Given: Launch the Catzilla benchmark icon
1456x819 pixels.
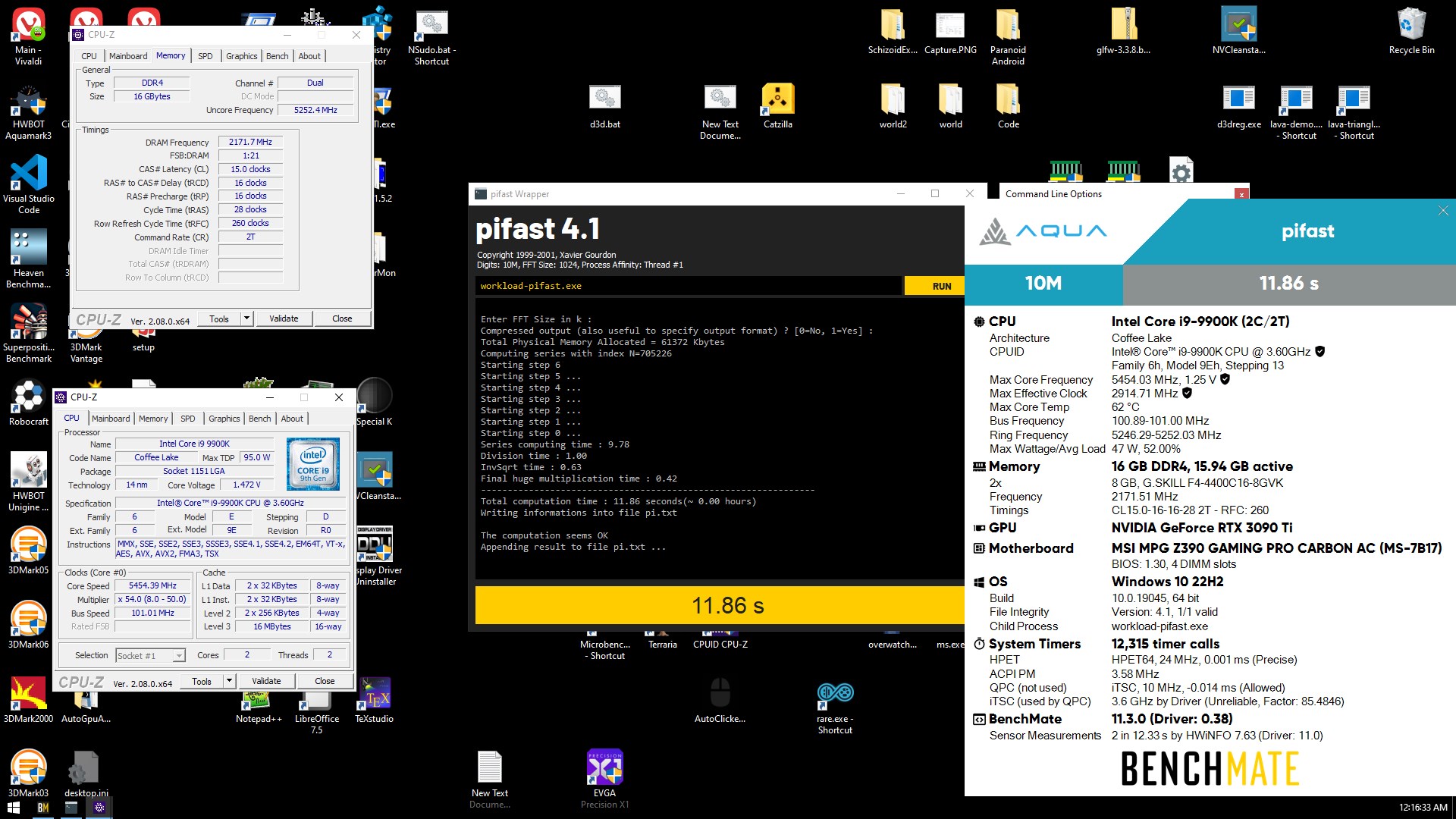Looking at the screenshot, I should [777, 106].
